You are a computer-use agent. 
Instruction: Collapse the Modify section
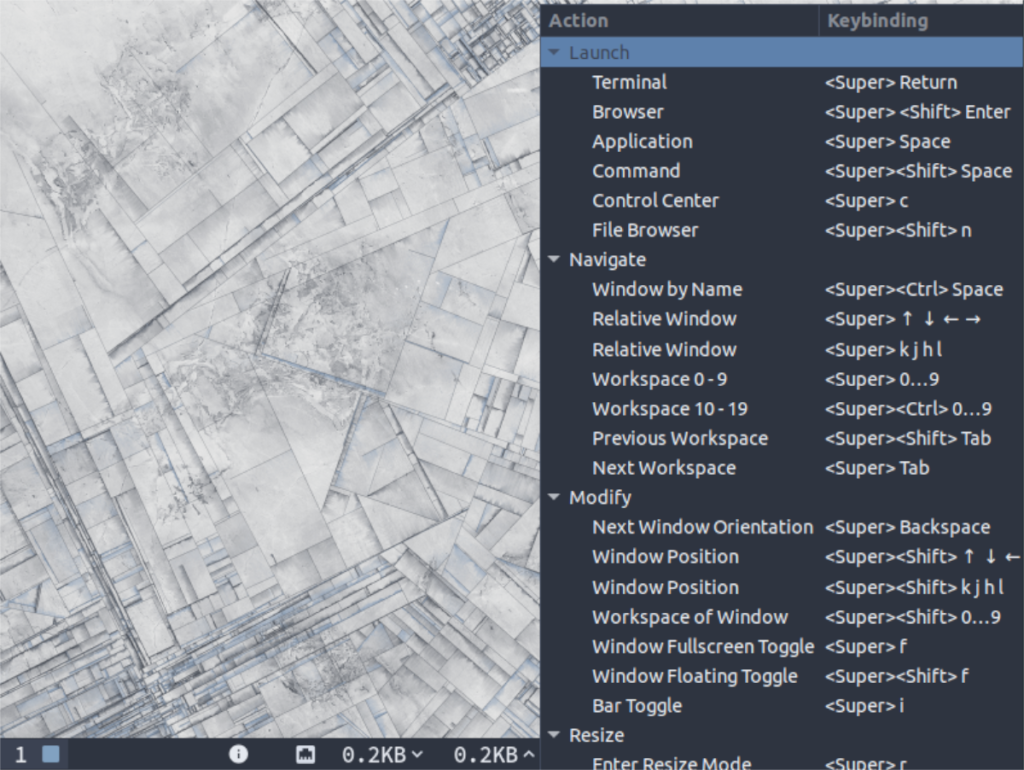click(554, 497)
